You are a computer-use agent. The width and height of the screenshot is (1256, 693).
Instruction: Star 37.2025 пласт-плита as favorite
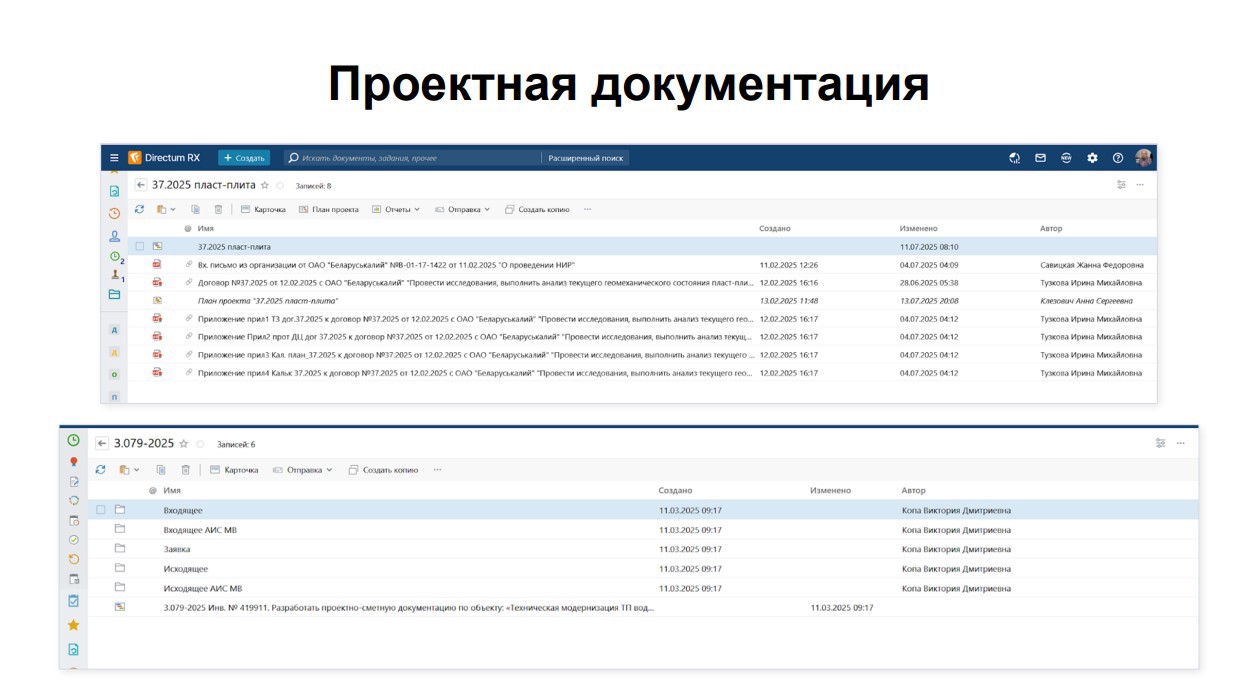265,185
